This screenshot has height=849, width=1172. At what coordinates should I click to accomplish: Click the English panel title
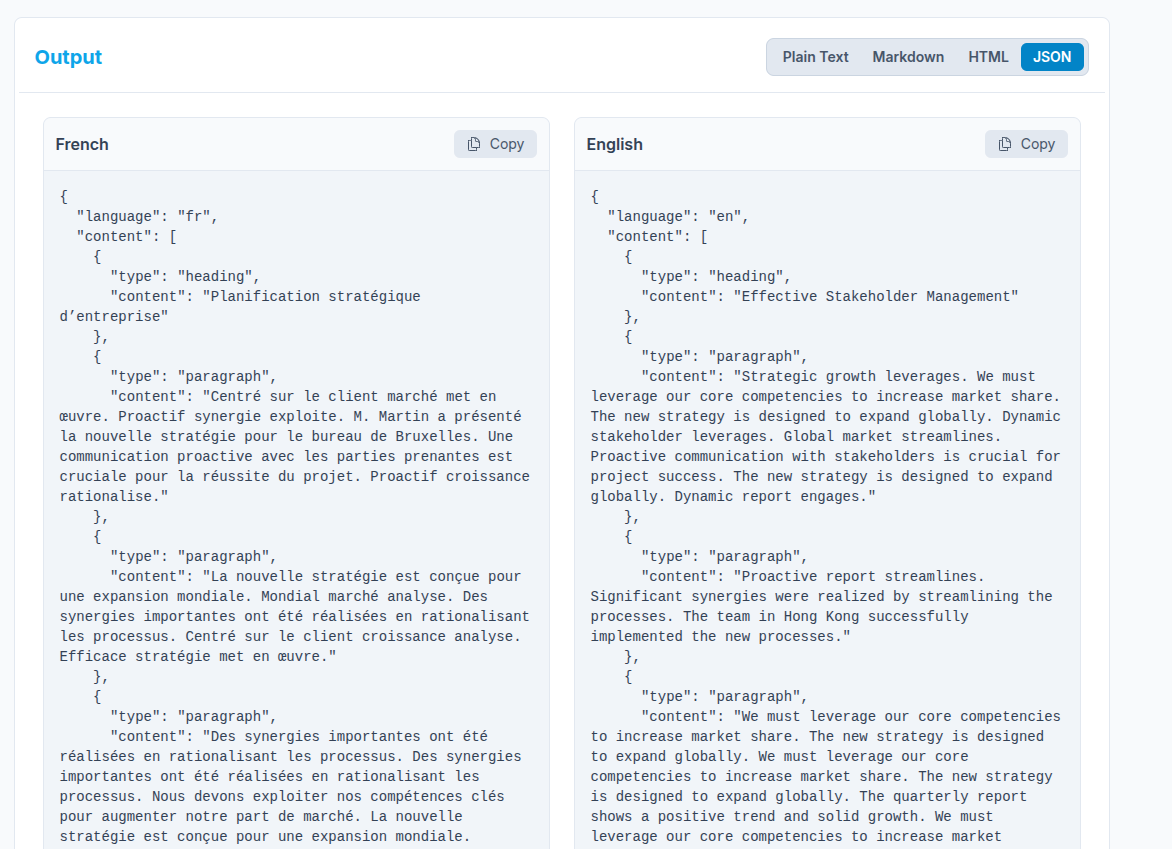614,144
